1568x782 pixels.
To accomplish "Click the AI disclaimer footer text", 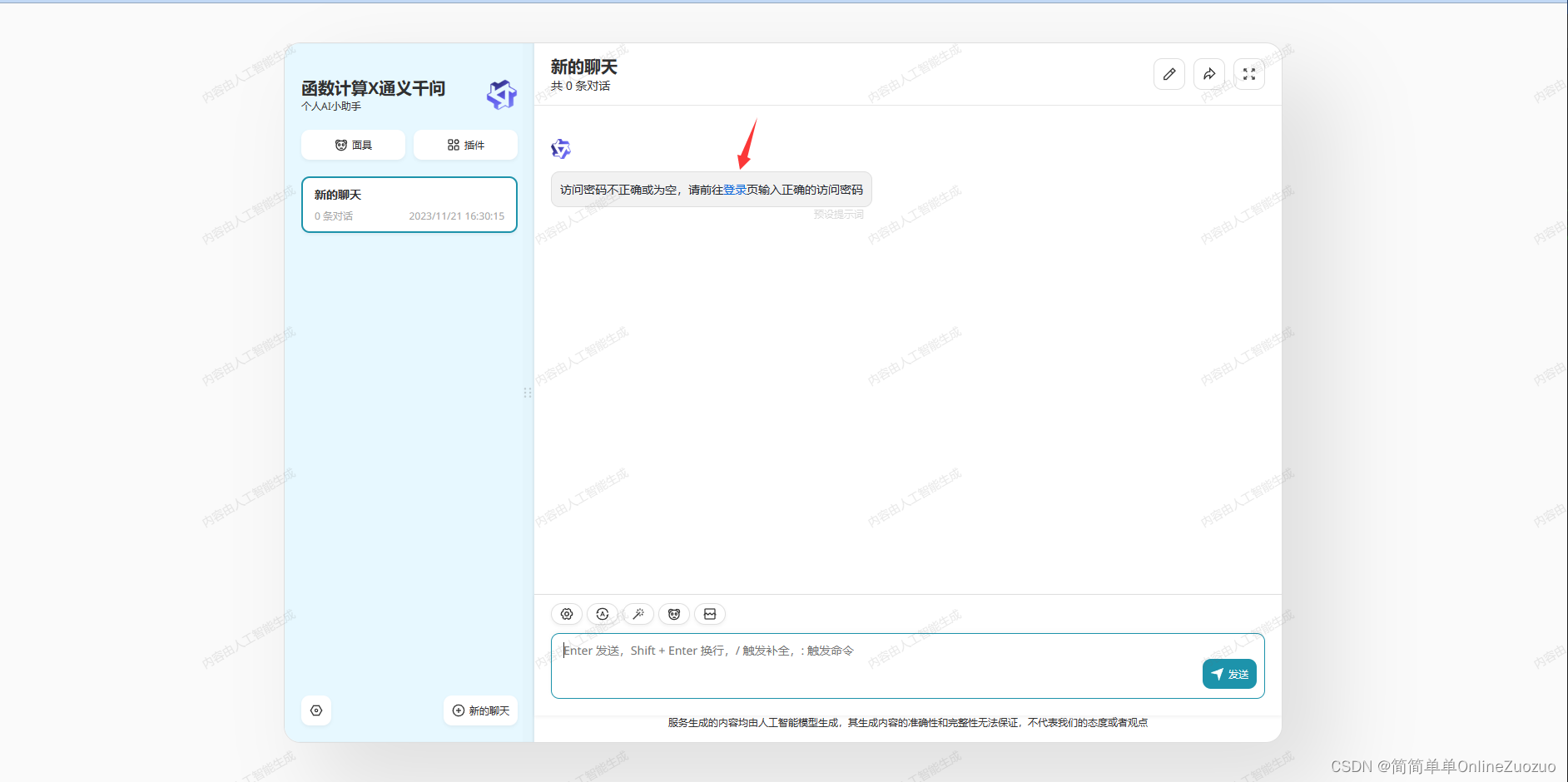I will coord(908,722).
